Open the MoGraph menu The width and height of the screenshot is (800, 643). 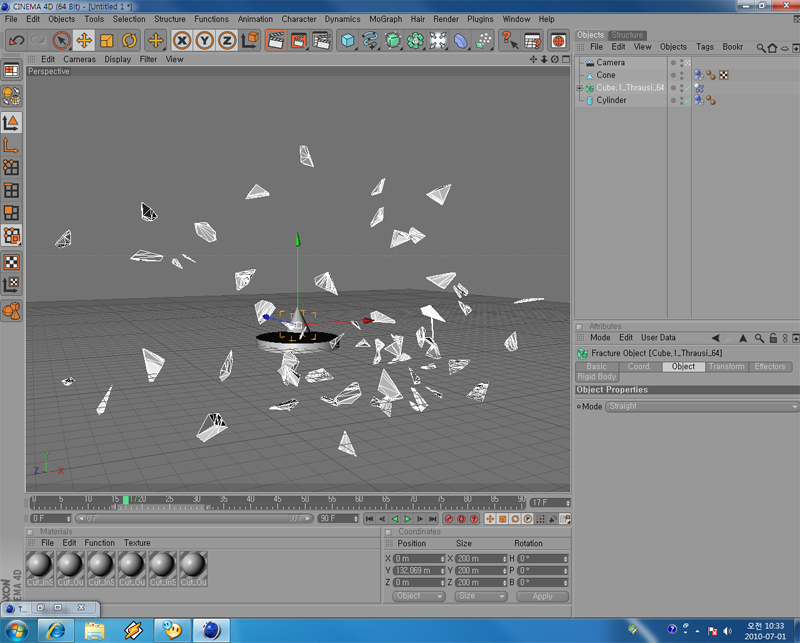click(385, 19)
